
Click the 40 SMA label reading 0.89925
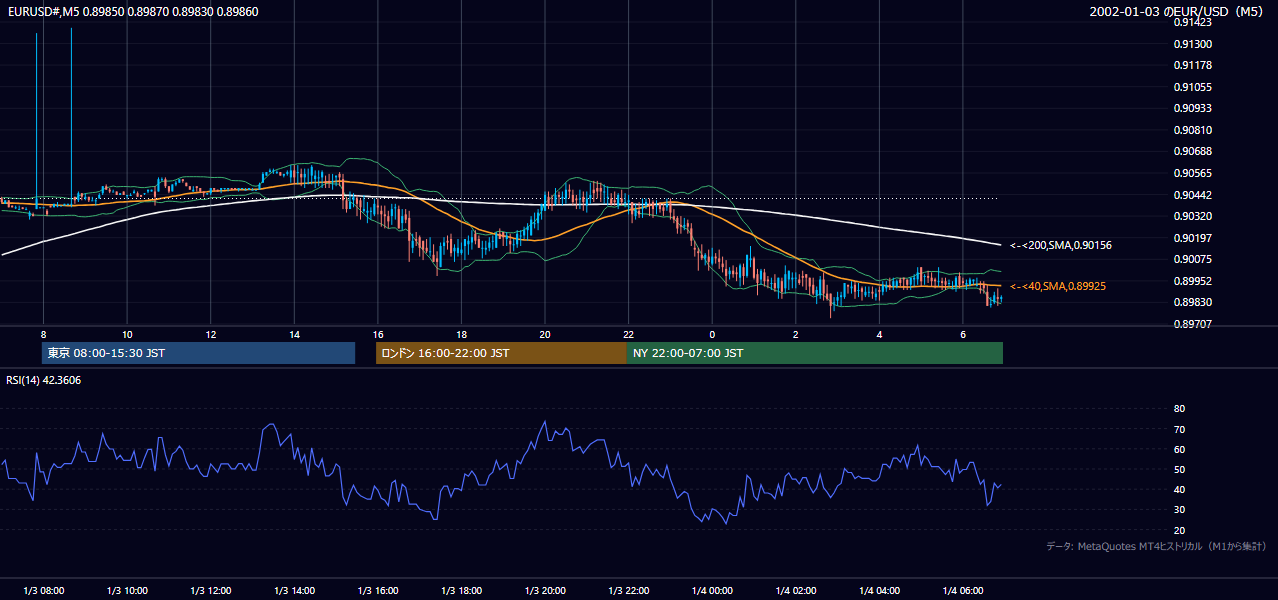[x=1057, y=286]
